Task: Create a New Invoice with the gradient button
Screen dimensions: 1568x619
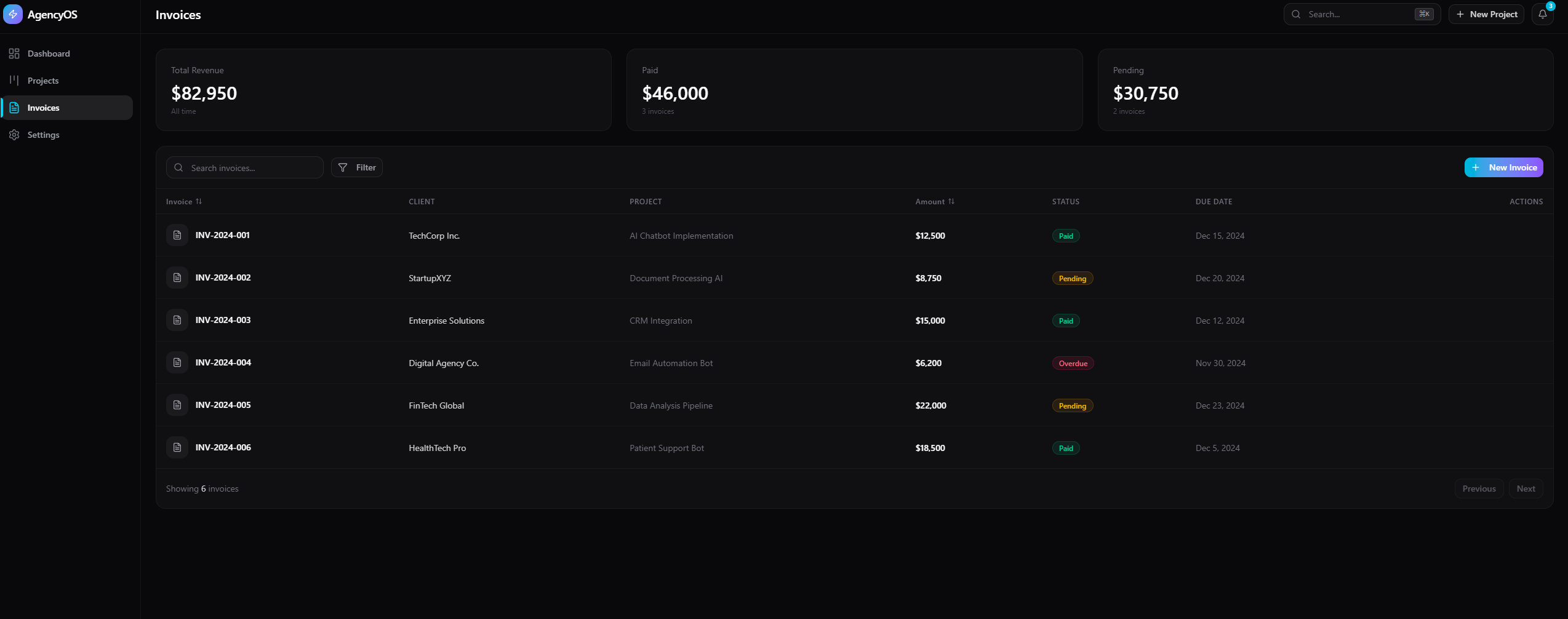Action: coord(1503,167)
